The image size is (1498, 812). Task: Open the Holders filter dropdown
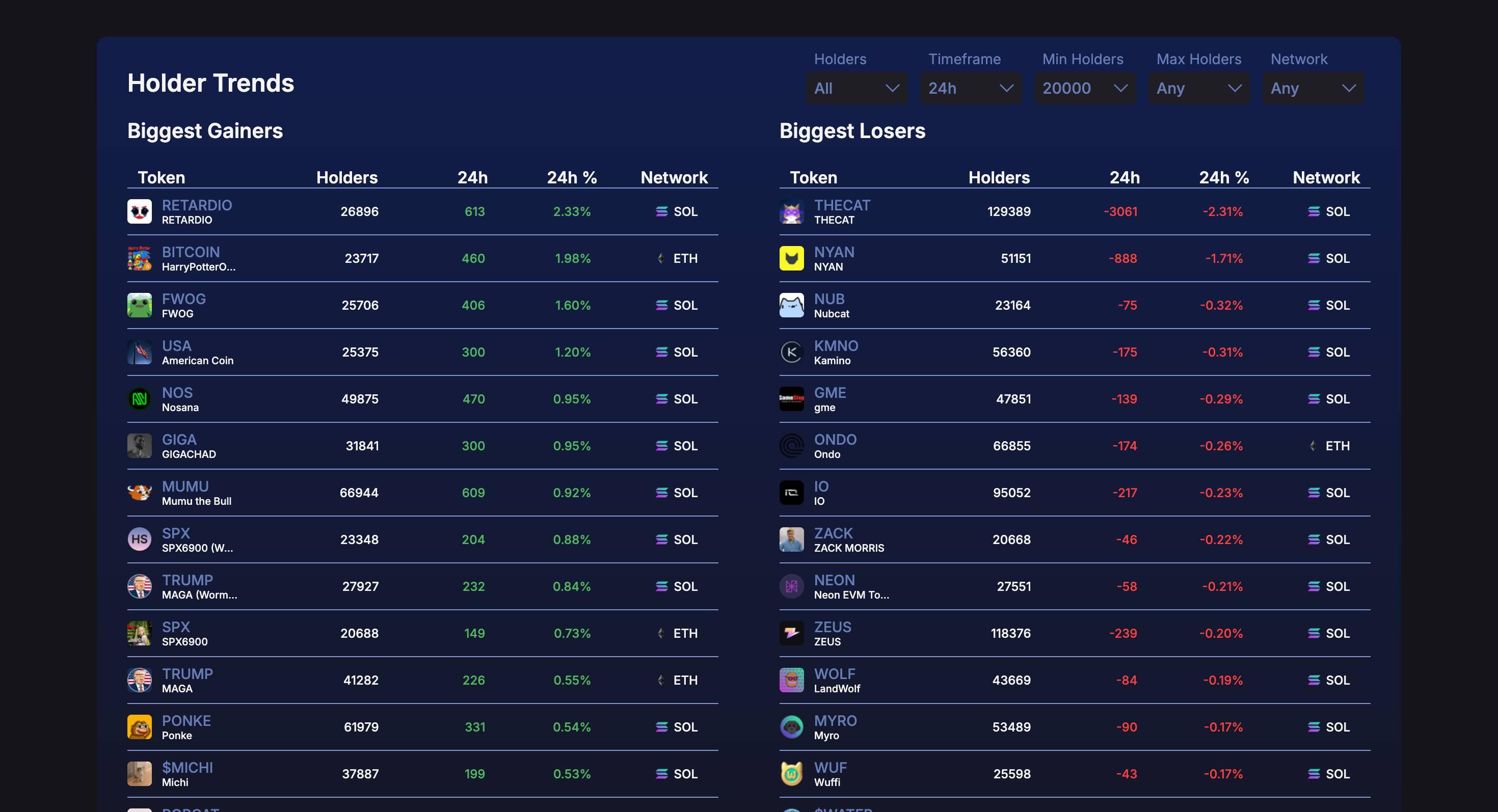tap(856, 88)
